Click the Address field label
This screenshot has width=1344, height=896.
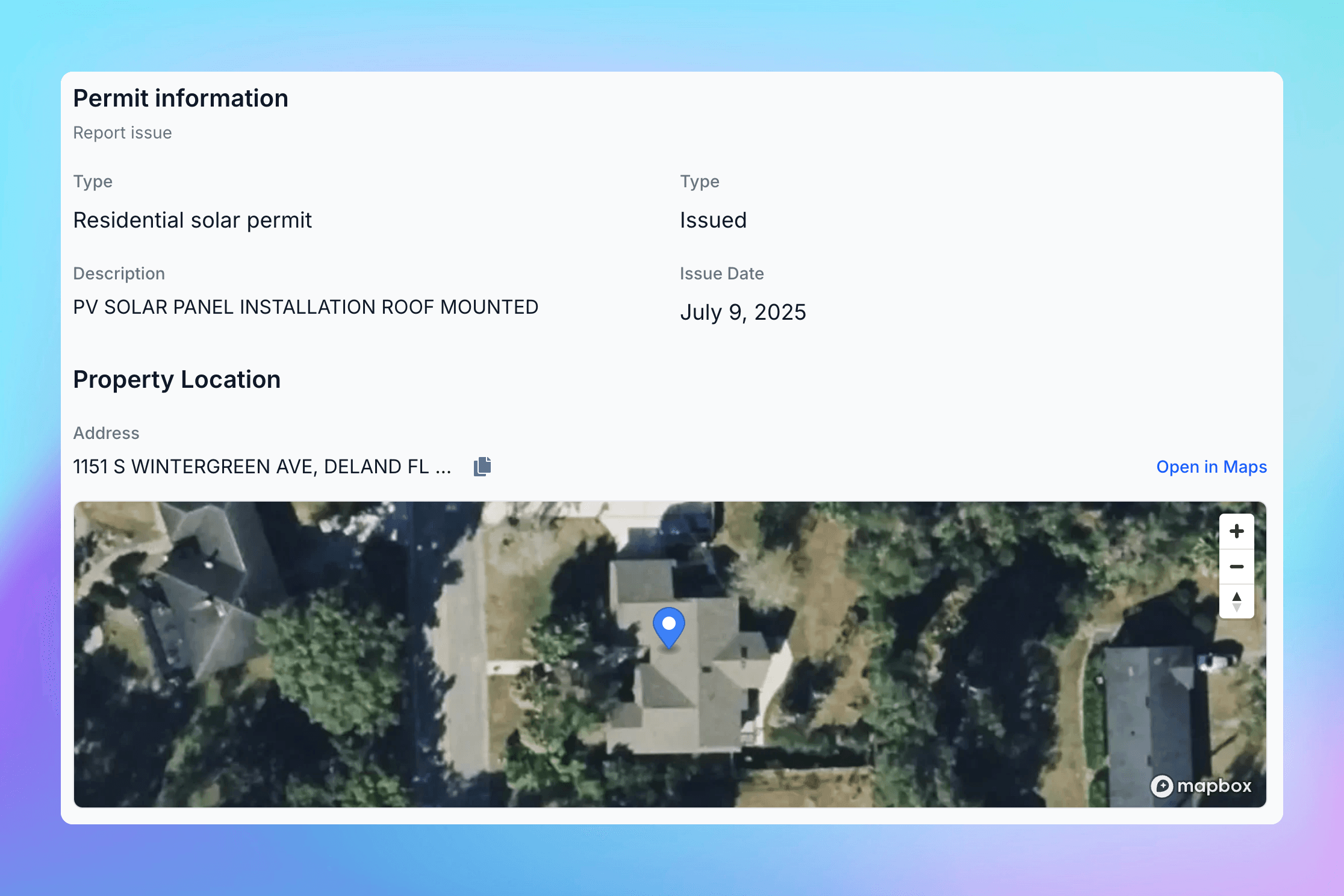106,433
